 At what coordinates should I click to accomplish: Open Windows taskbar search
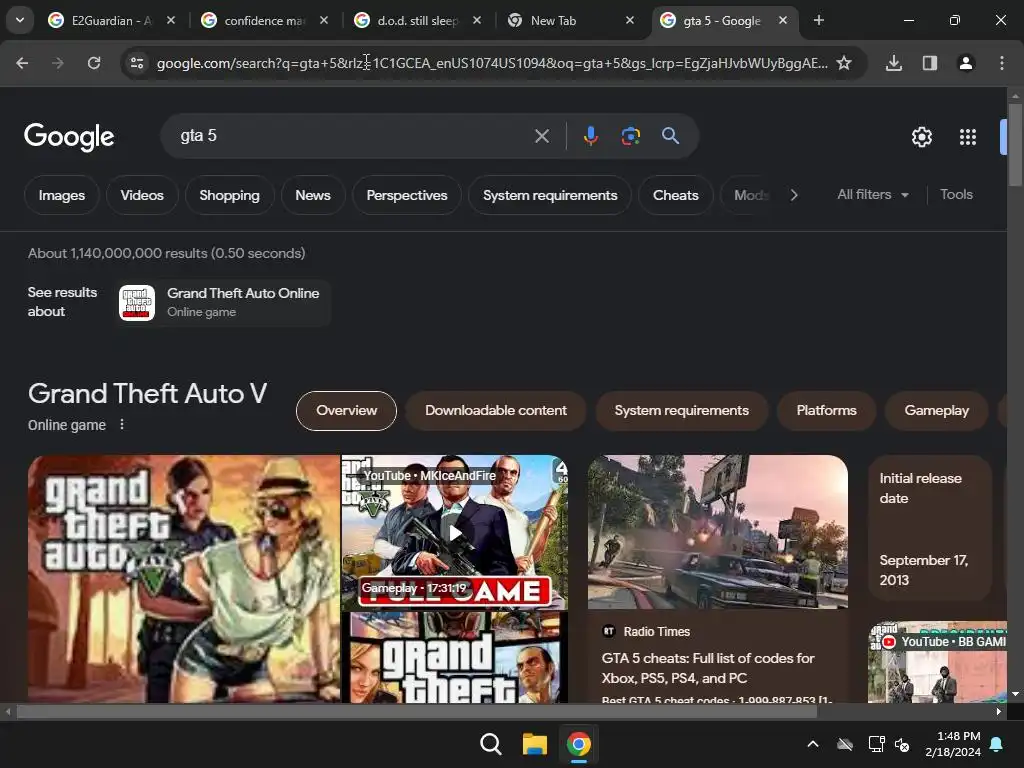tap(490, 744)
